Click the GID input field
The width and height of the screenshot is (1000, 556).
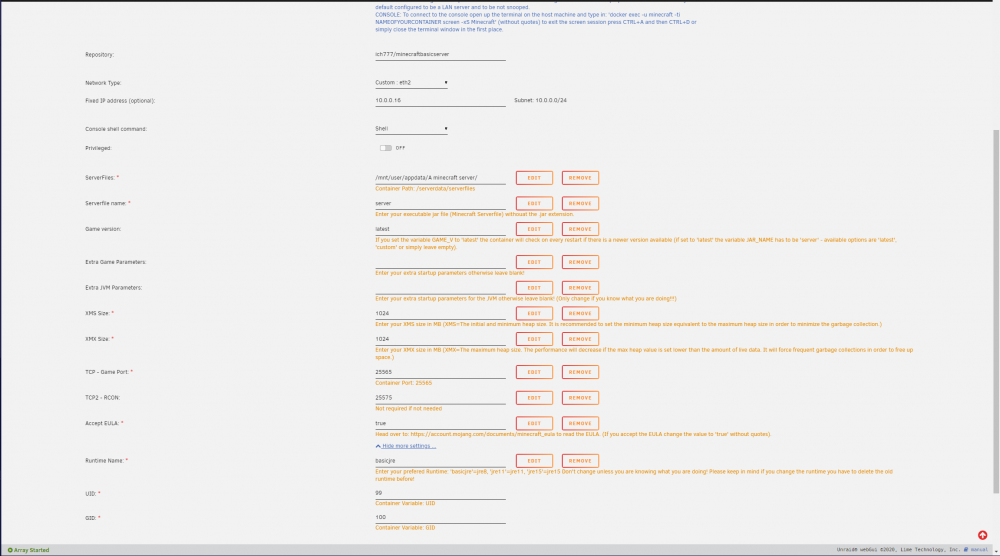440,518
